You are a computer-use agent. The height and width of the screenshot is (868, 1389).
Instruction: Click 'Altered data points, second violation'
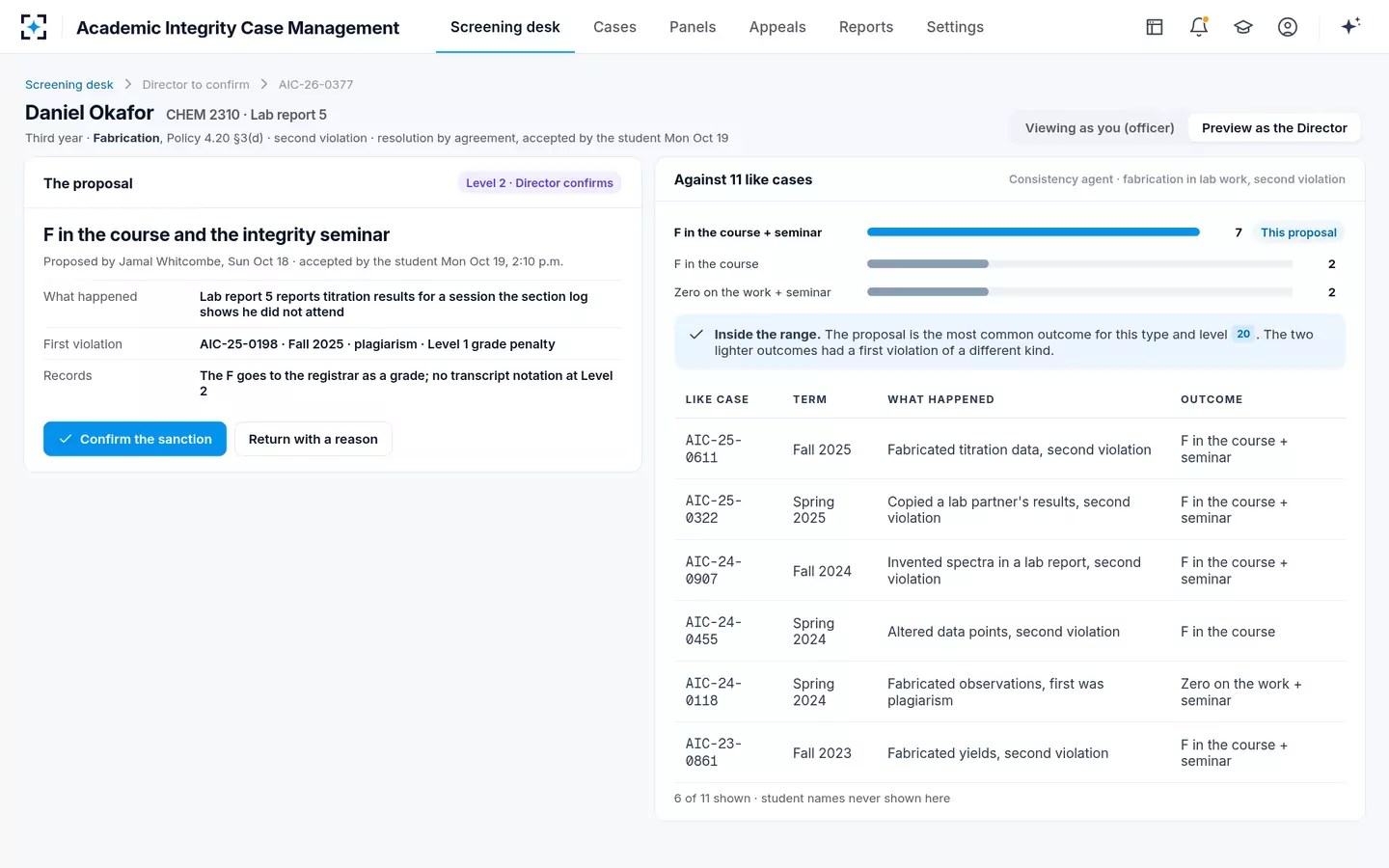pos(1003,632)
